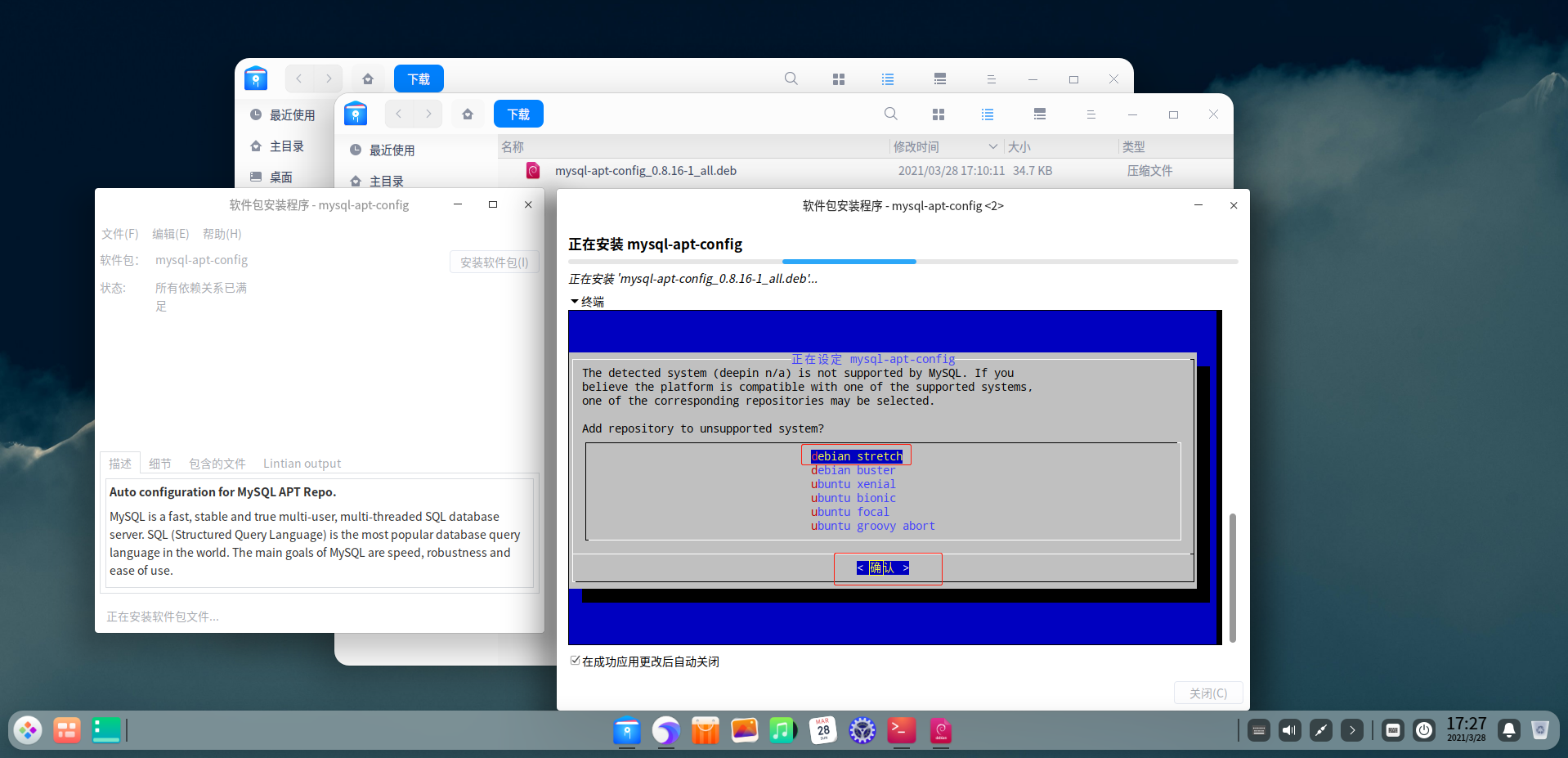Expand the tray plugins arrow
This screenshot has width=1568, height=758.
coord(1352,730)
